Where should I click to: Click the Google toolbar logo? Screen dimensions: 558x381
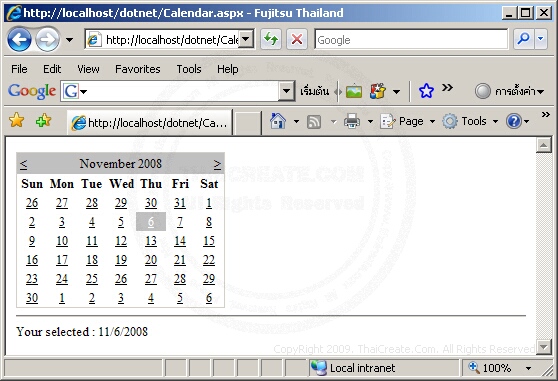pos(32,91)
